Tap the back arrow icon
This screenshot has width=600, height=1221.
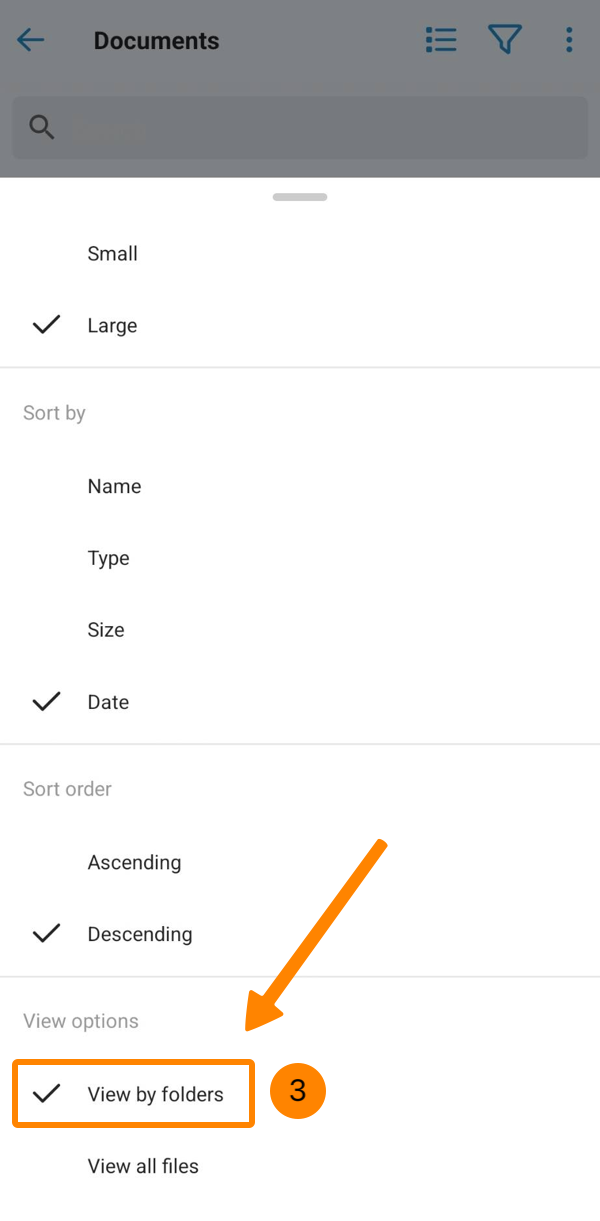pos(31,40)
